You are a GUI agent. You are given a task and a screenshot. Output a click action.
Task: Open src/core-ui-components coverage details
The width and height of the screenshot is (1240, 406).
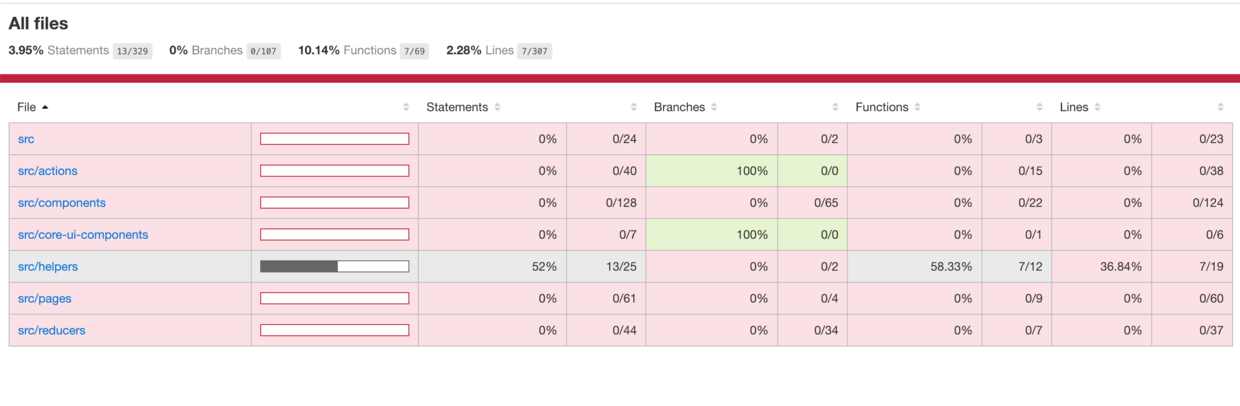click(83, 235)
